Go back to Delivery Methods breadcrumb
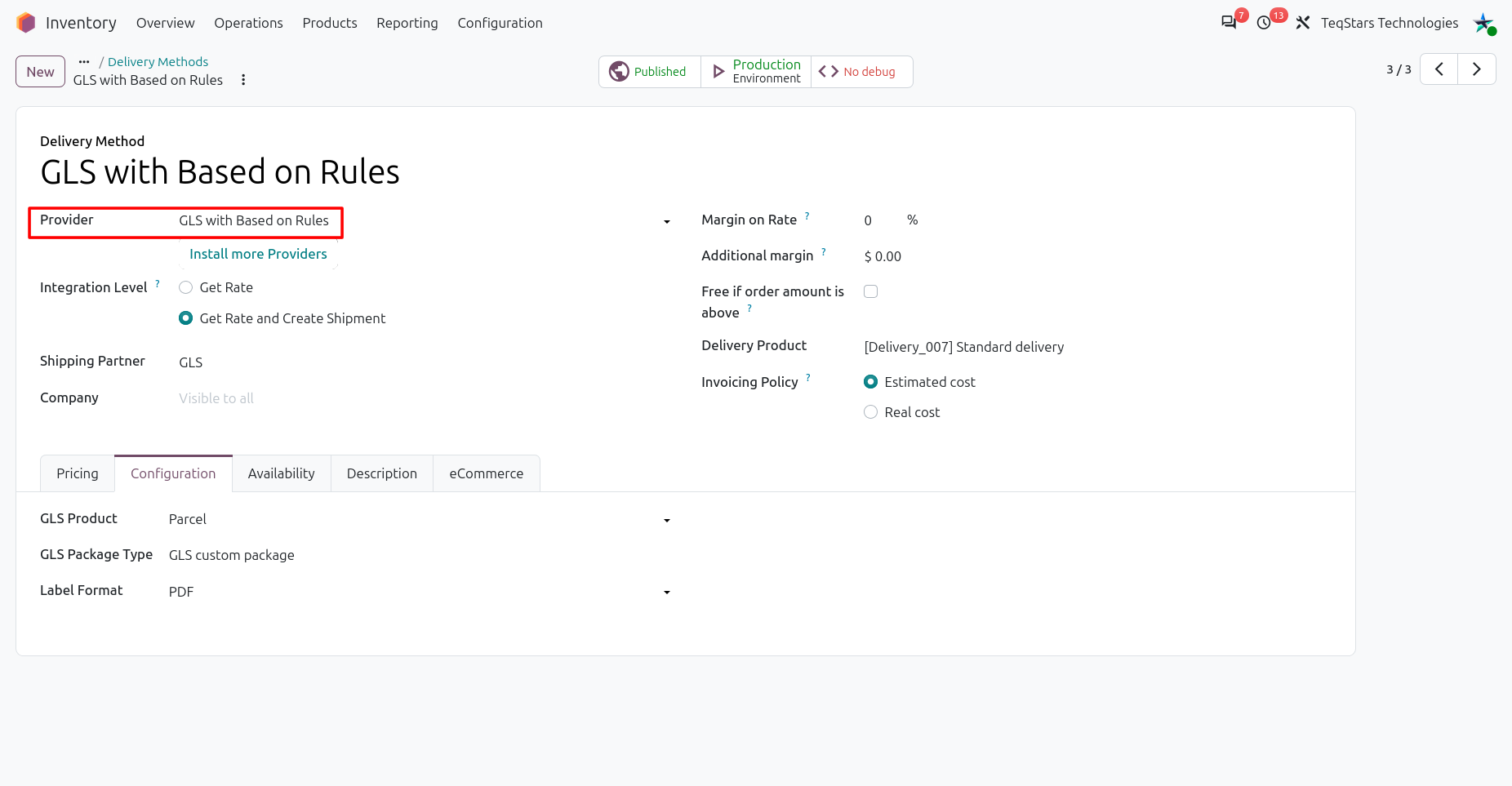This screenshot has height=786, width=1512. (x=158, y=62)
